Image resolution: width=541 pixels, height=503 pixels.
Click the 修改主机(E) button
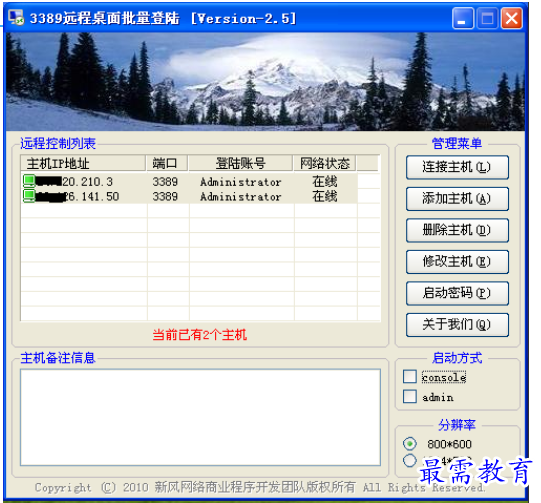click(457, 262)
